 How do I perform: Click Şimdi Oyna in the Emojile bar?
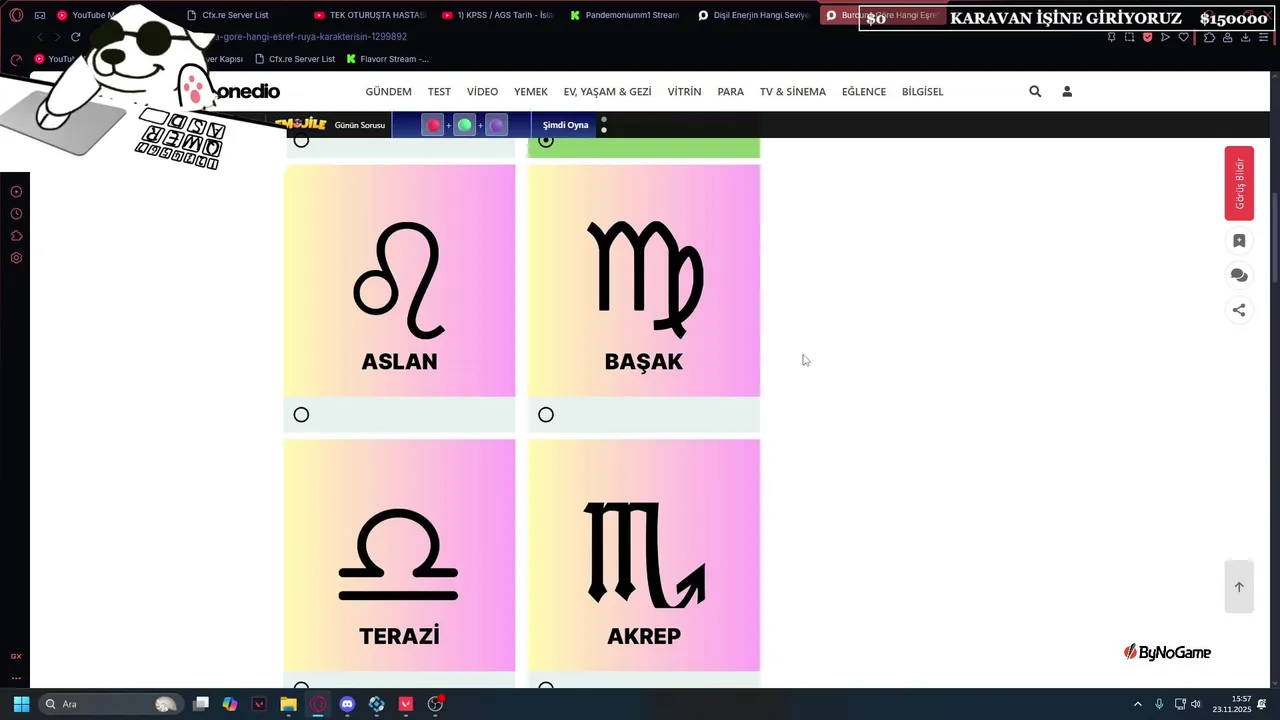(565, 125)
